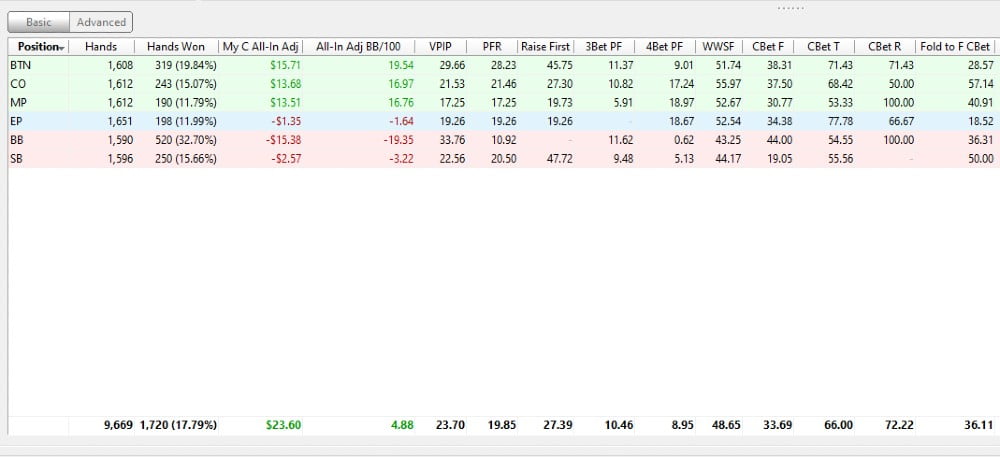The image size is (1000, 457).
Task: Click the -$1.35 winnings cell
Action: (x=284, y=121)
